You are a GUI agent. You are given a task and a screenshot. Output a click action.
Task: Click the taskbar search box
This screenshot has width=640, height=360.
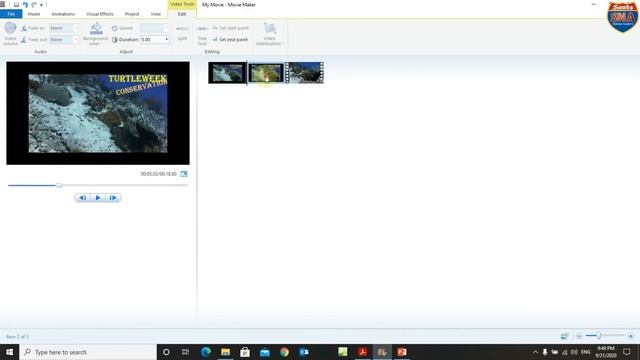[x=88, y=352]
